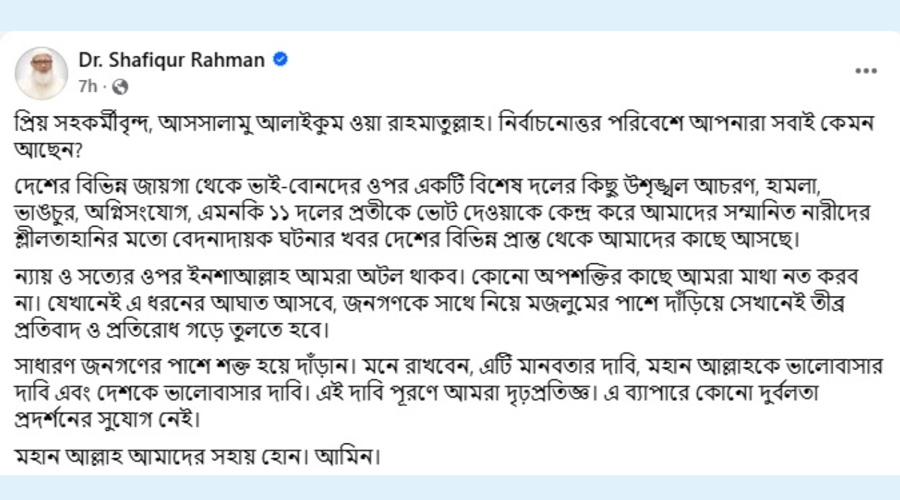
Task: Open the three-dot post options menu
Action: point(865,72)
